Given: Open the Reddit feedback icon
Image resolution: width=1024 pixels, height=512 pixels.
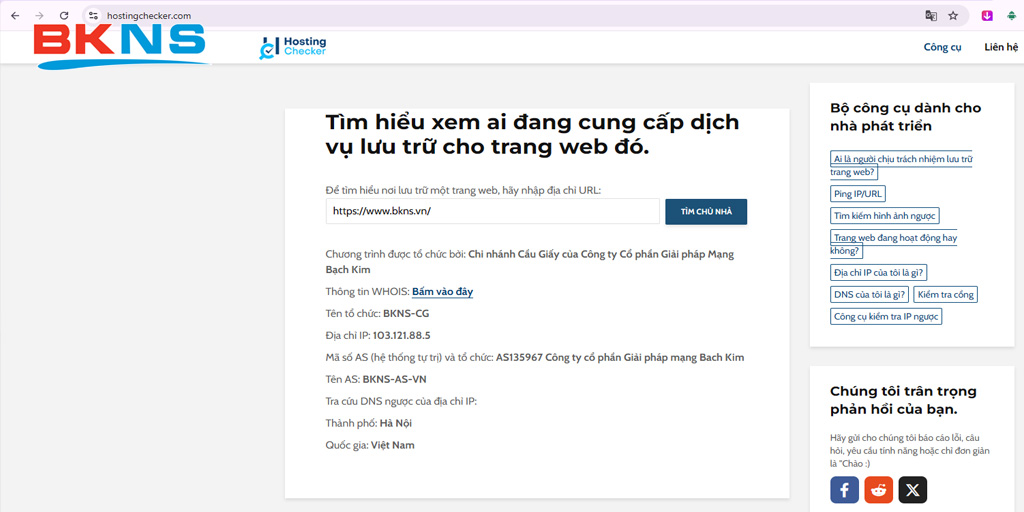Looking at the screenshot, I should 878,489.
